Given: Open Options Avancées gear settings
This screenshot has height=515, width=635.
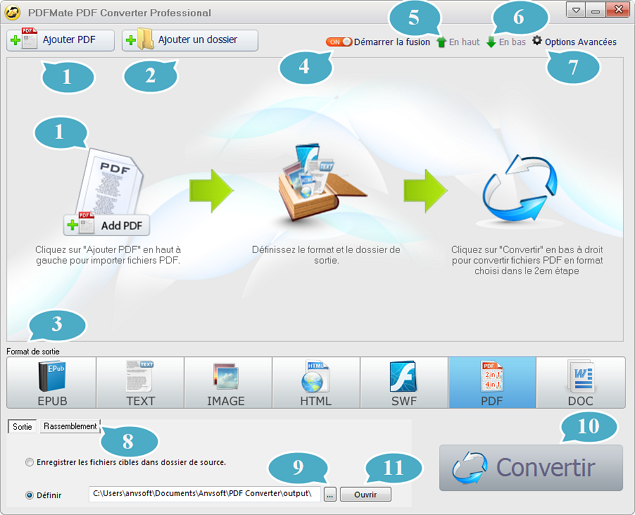Looking at the screenshot, I should pyautogui.click(x=574, y=41).
